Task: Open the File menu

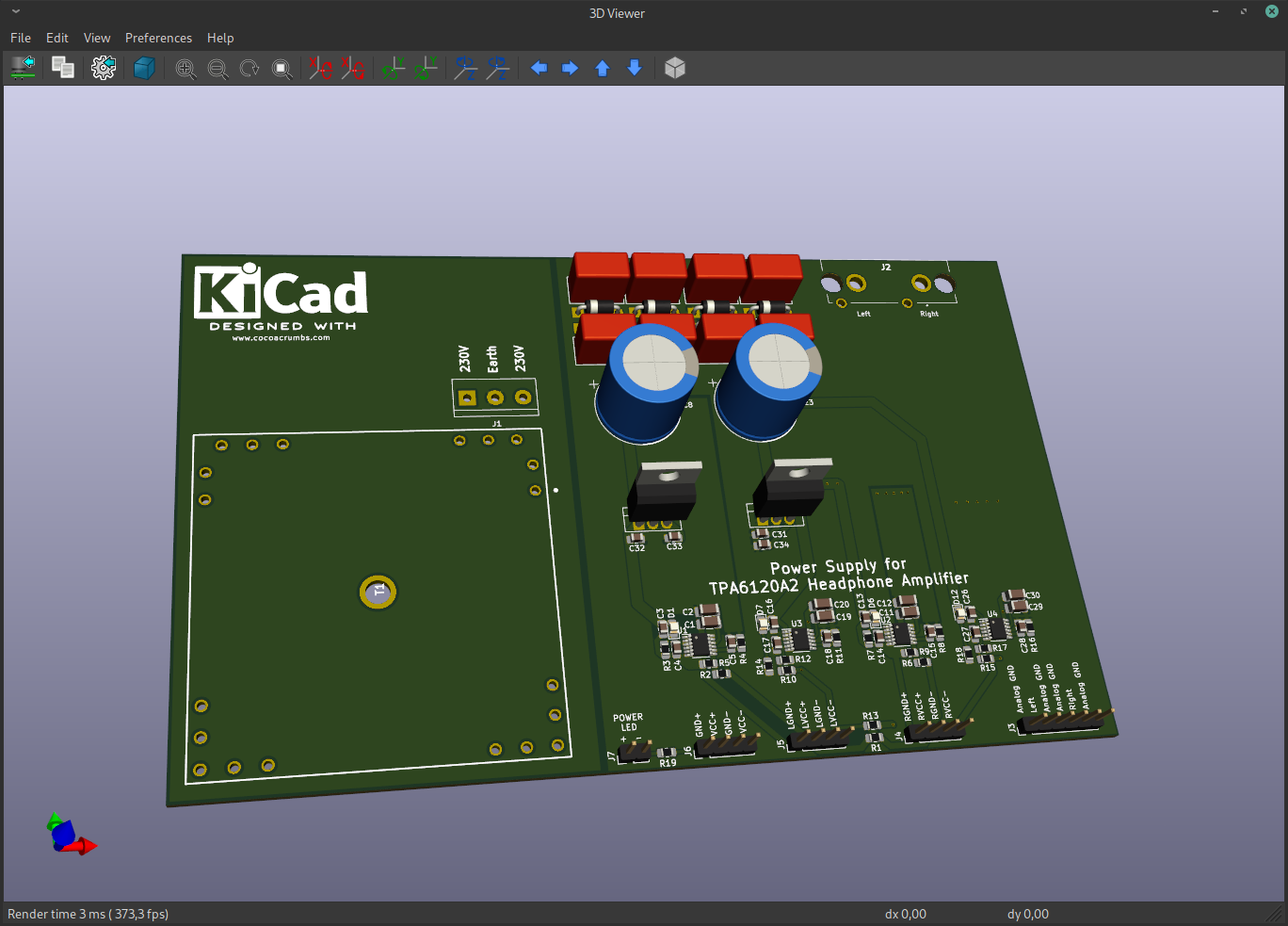Action: click(x=21, y=38)
